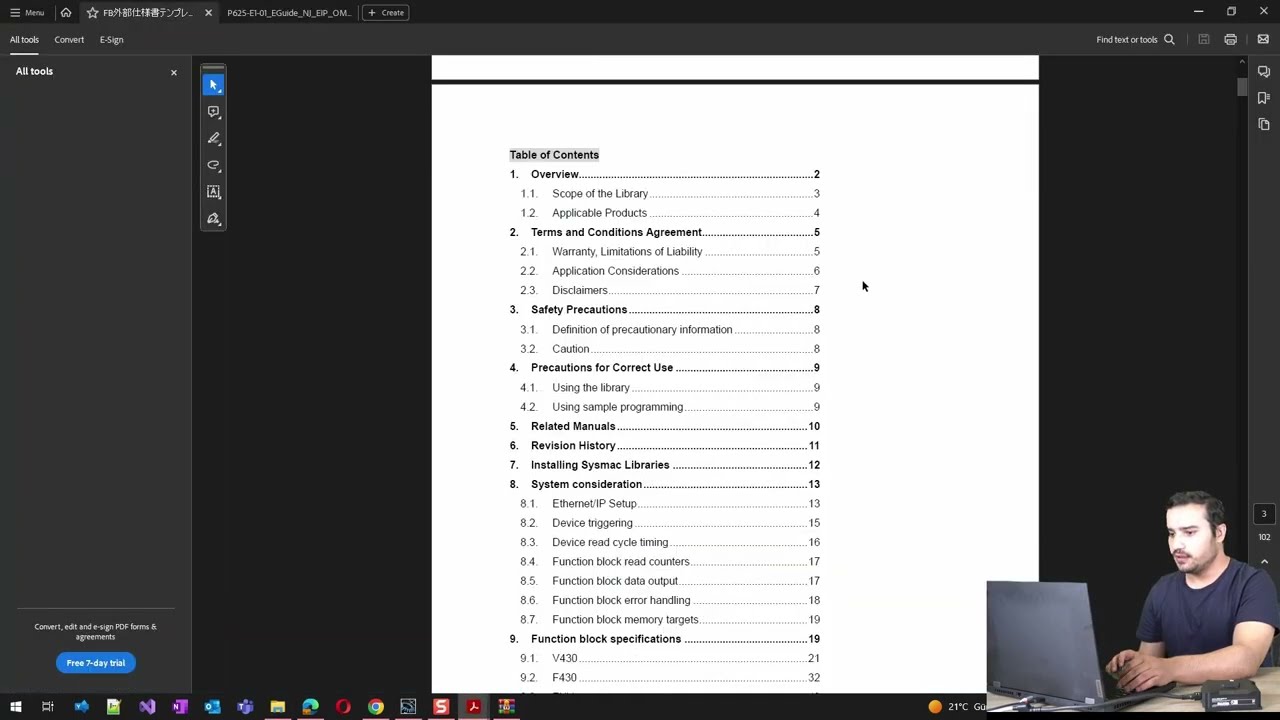This screenshot has height=720, width=1280.
Task: Open the Comments pane on right rail
Action: pyautogui.click(x=1264, y=72)
